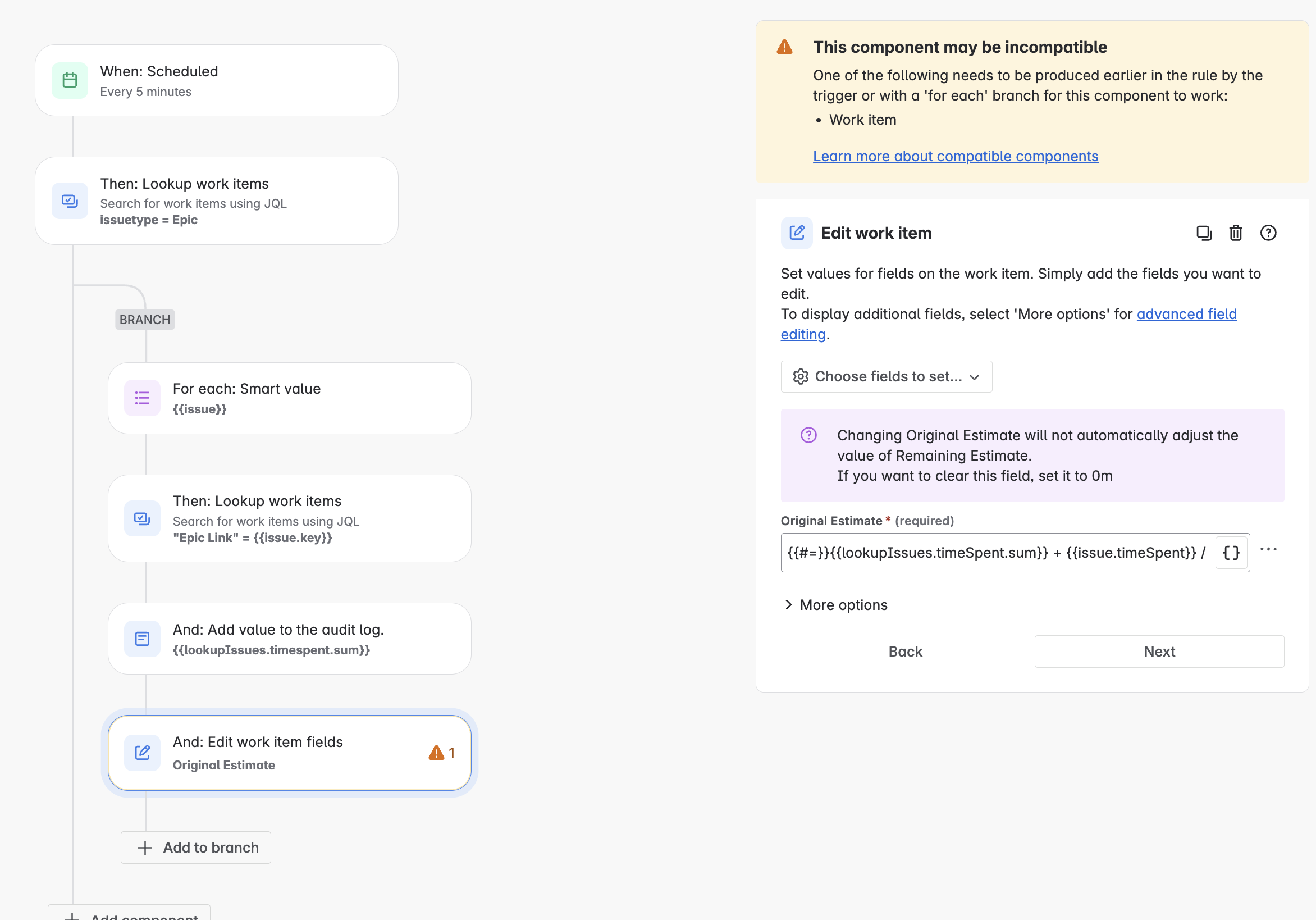This screenshot has height=920, width=1316.
Task: Open Learn more about compatible components link
Action: (956, 156)
